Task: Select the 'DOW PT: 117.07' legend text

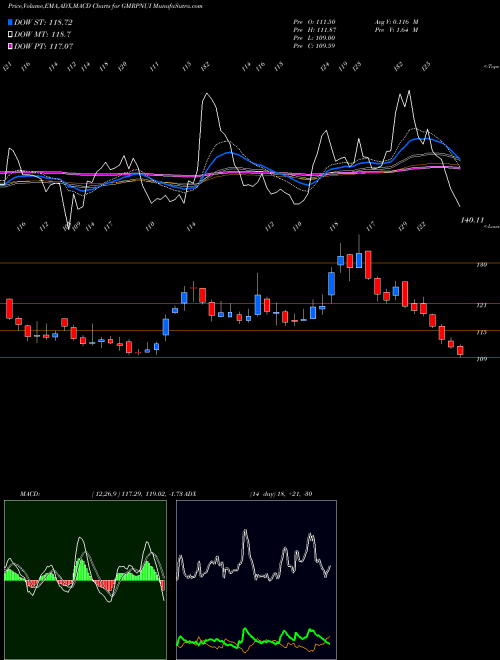Action: click(44, 46)
